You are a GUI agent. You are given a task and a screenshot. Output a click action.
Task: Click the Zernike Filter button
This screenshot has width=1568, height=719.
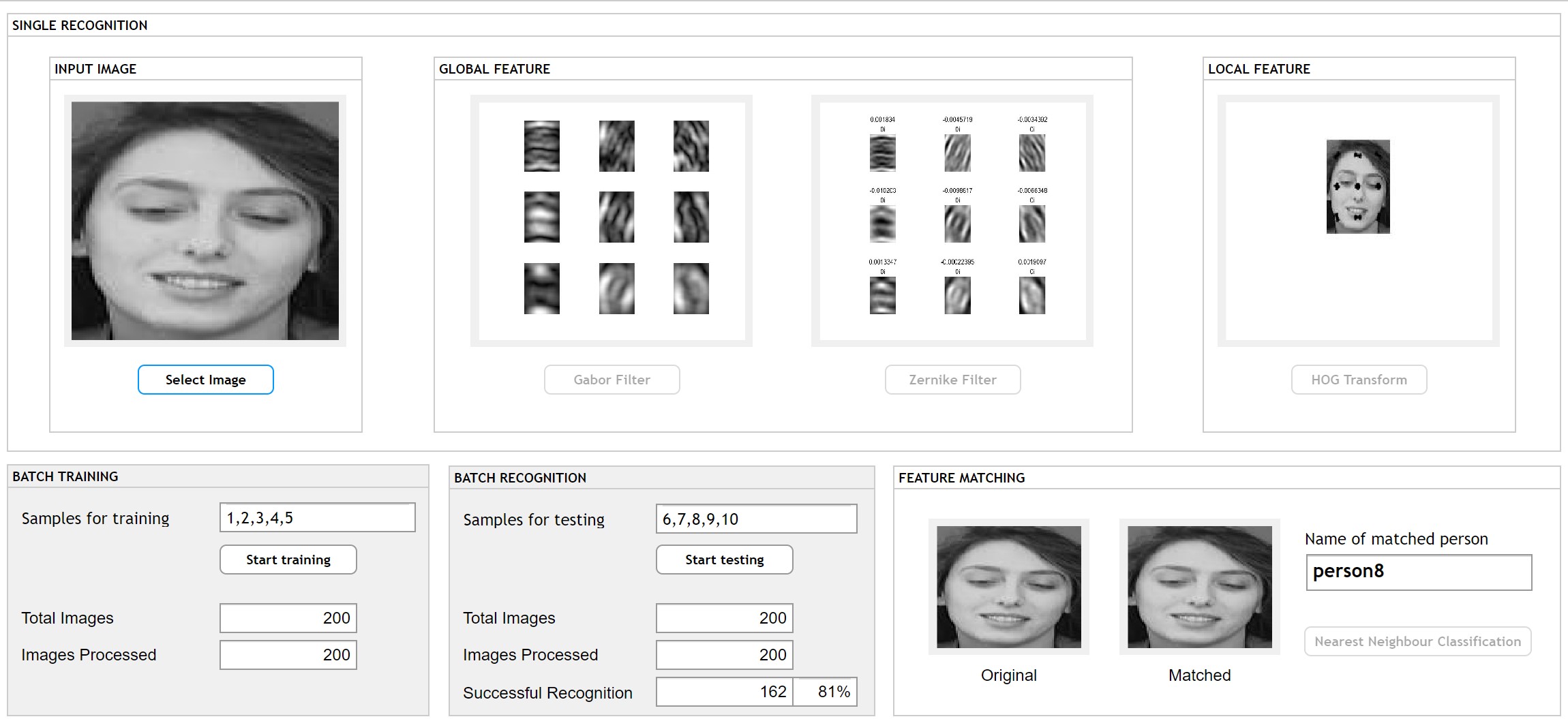(952, 380)
